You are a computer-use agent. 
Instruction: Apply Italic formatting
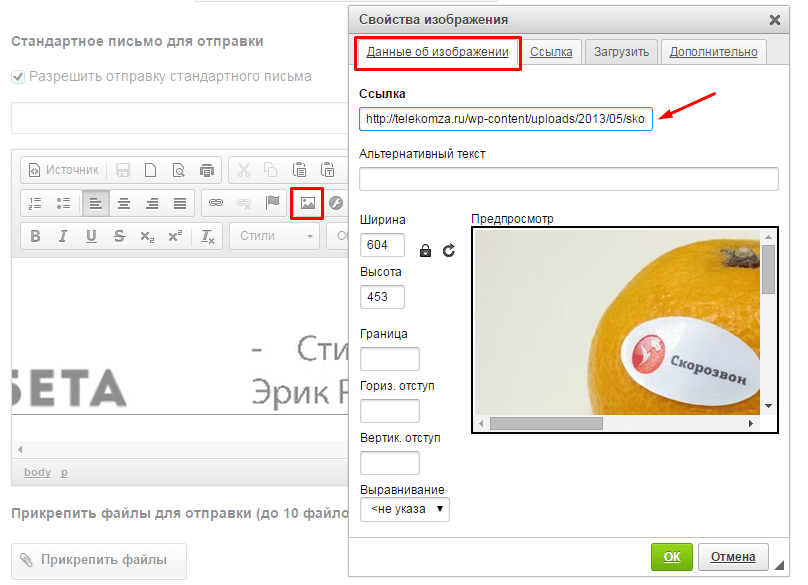point(63,236)
